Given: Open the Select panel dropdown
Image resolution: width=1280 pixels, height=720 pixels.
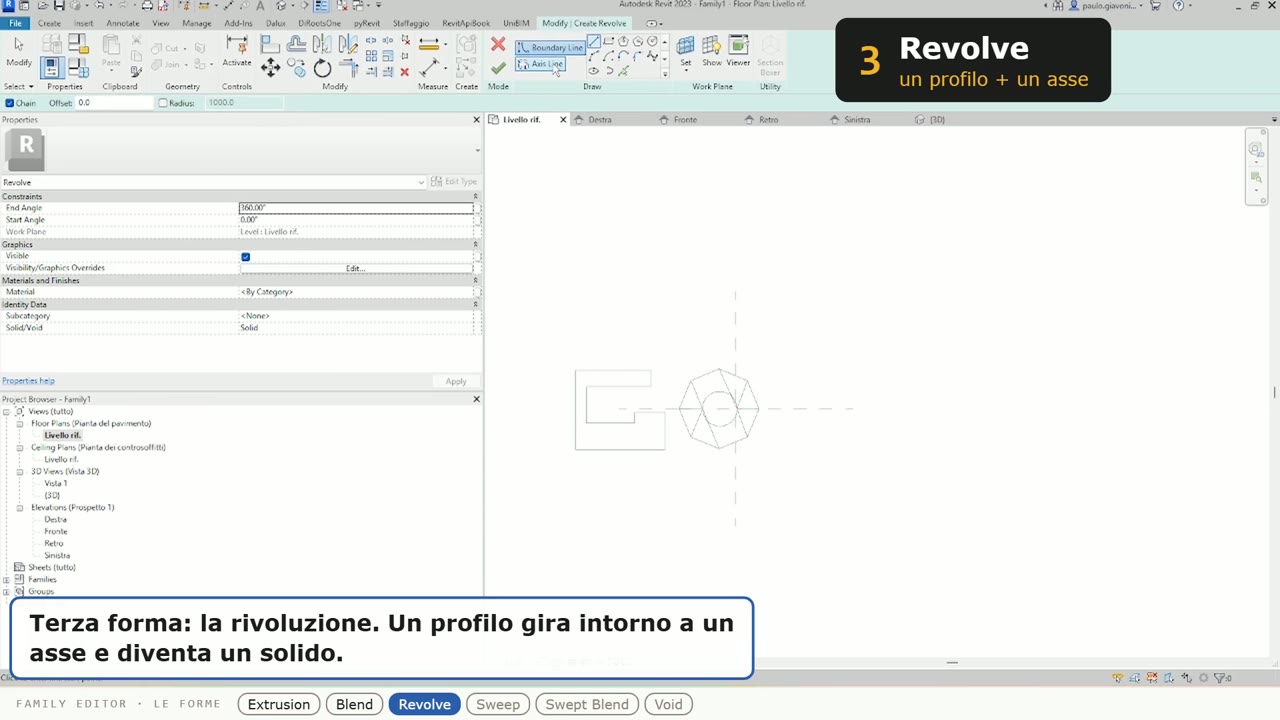Looking at the screenshot, I should coord(18,87).
